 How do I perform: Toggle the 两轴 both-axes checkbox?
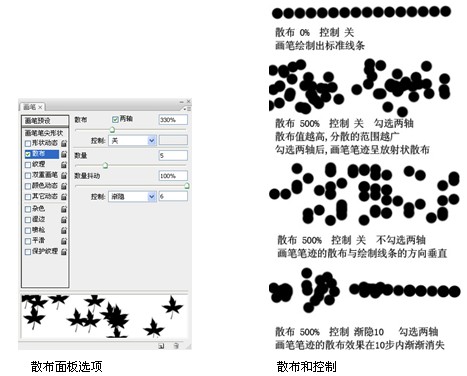[115, 119]
